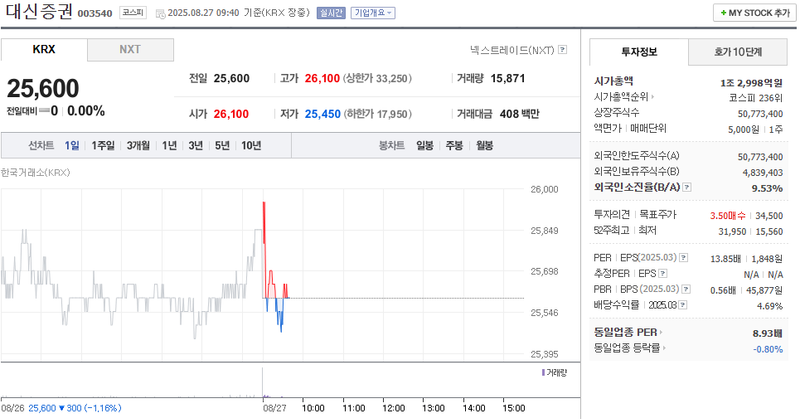The height and width of the screenshot is (419, 800).
Task: Click 코스피 236위 rank text
Action: pyautogui.click(x=756, y=98)
